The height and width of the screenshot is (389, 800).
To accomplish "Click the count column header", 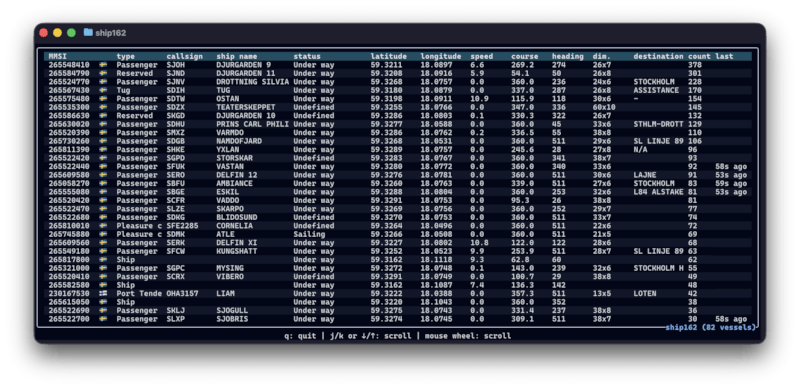I will (699, 56).
